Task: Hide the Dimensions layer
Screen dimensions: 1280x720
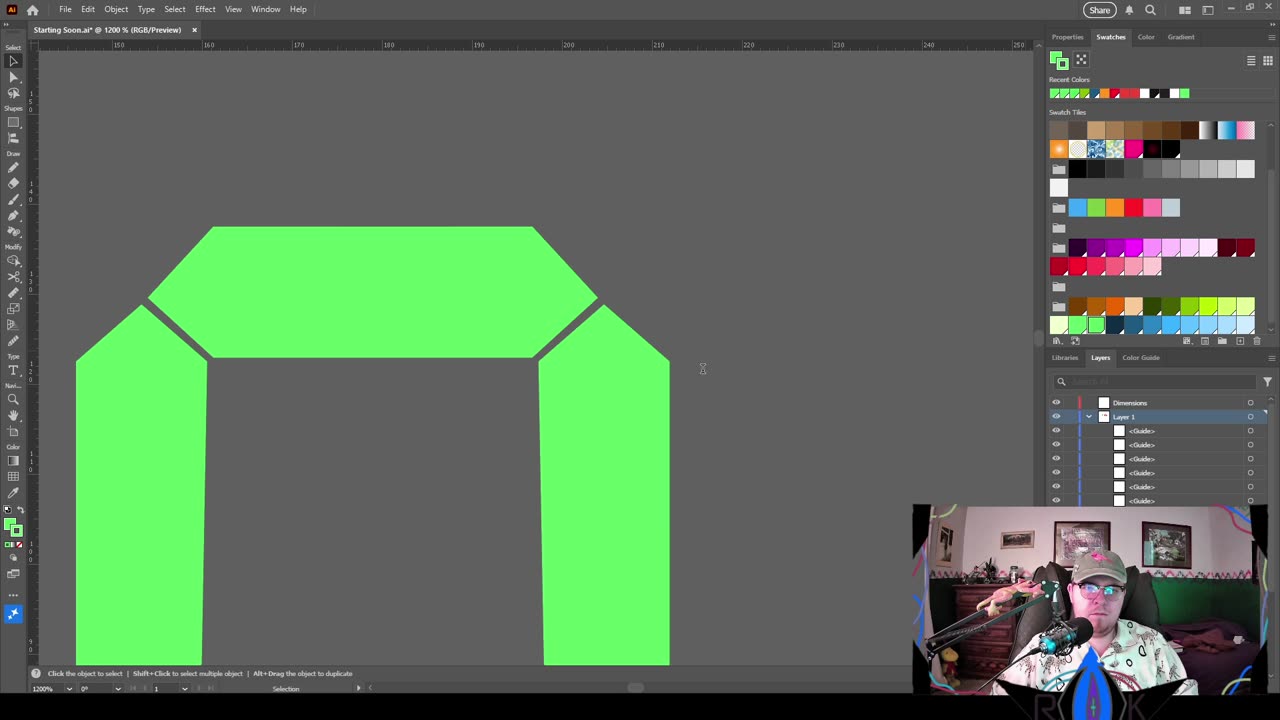Action: (1056, 403)
